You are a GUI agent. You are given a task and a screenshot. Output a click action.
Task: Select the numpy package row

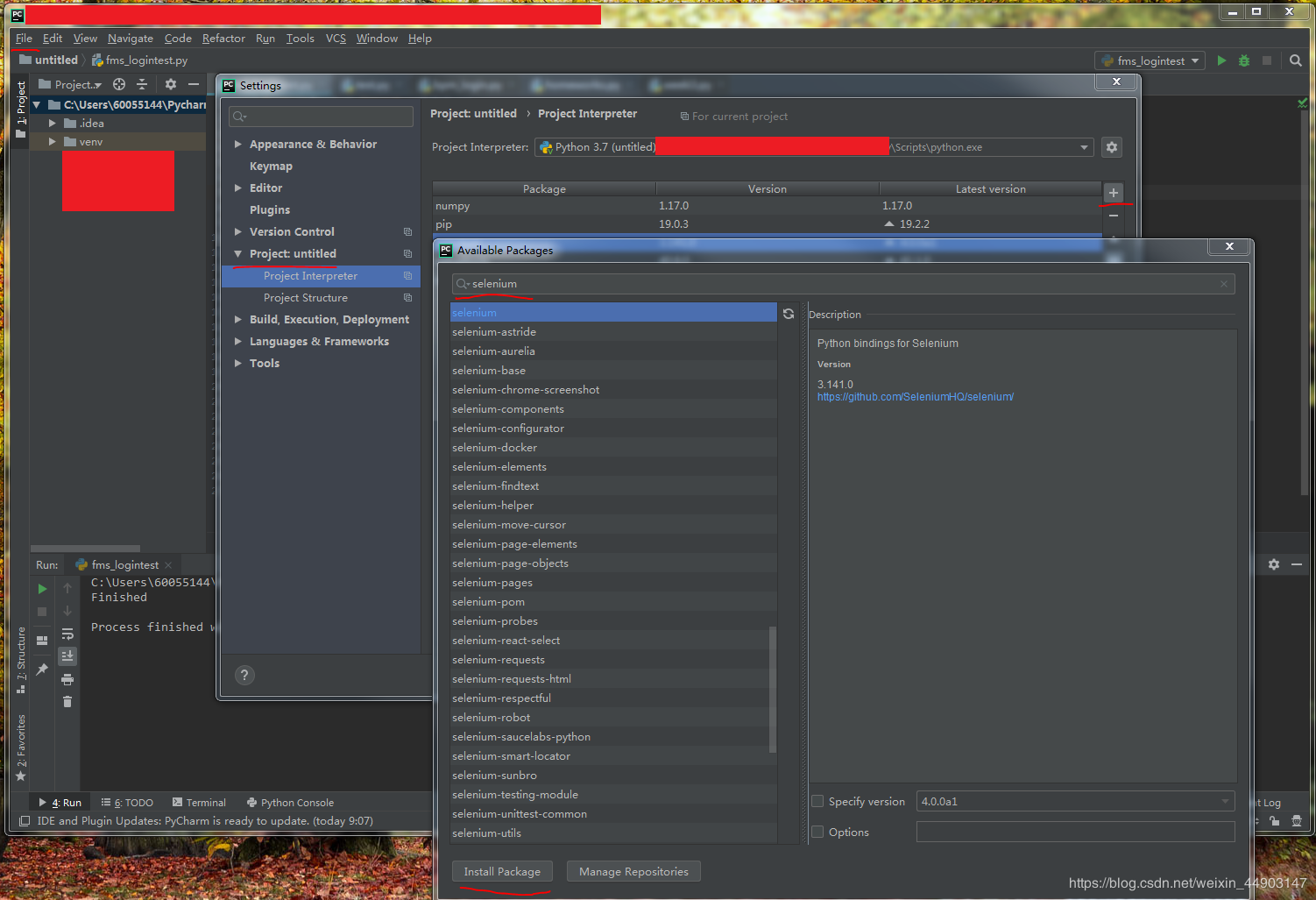767,206
